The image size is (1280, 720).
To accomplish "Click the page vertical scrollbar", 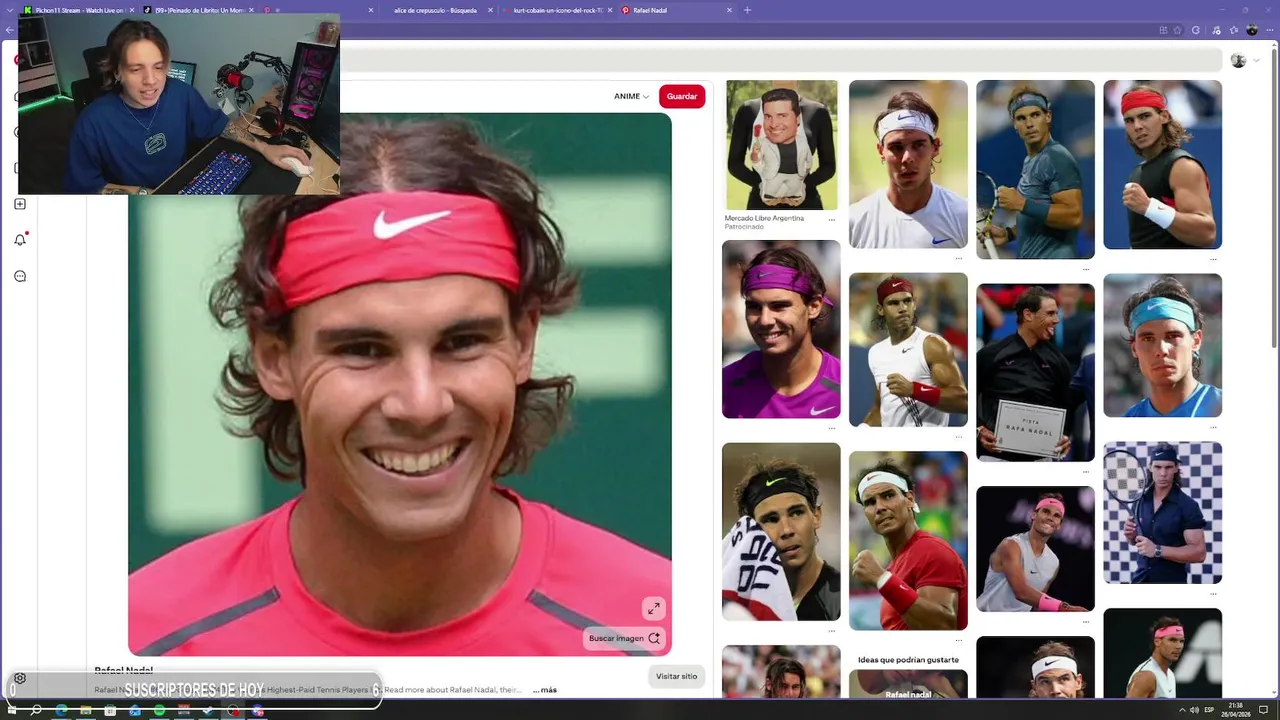I will coord(1273,200).
